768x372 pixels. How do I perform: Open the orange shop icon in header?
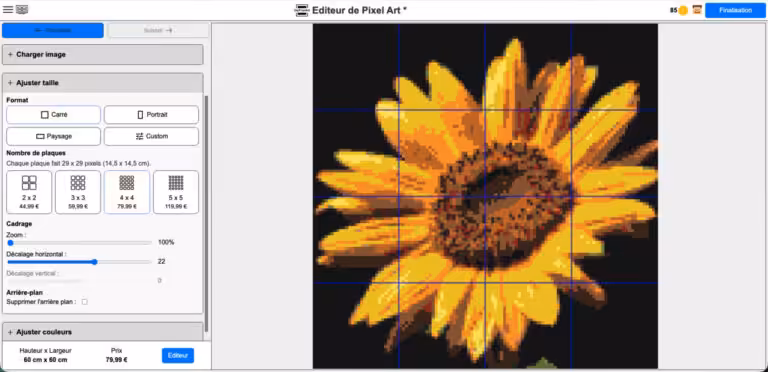(697, 10)
